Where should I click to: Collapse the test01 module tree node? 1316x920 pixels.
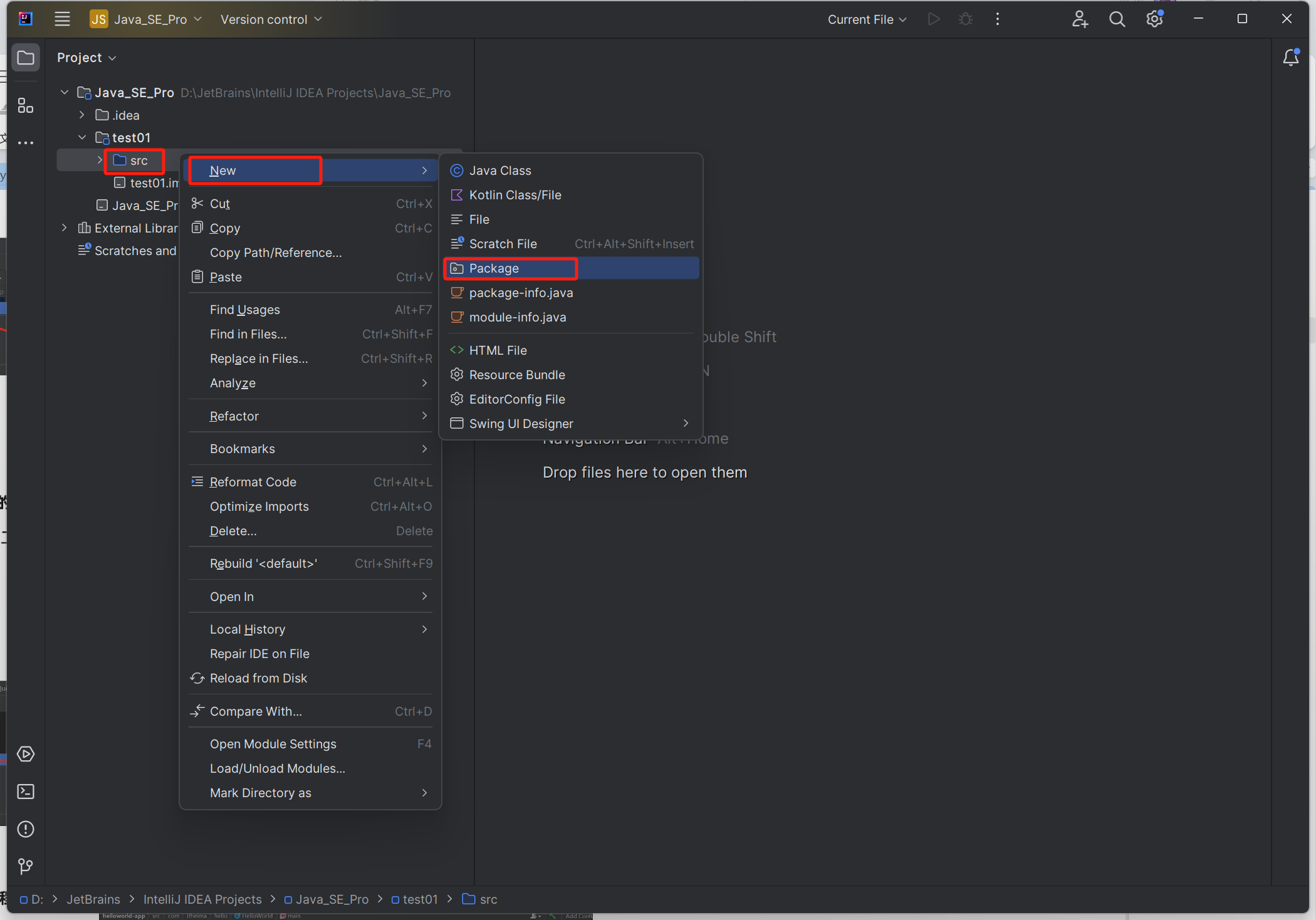pyautogui.click(x=82, y=137)
